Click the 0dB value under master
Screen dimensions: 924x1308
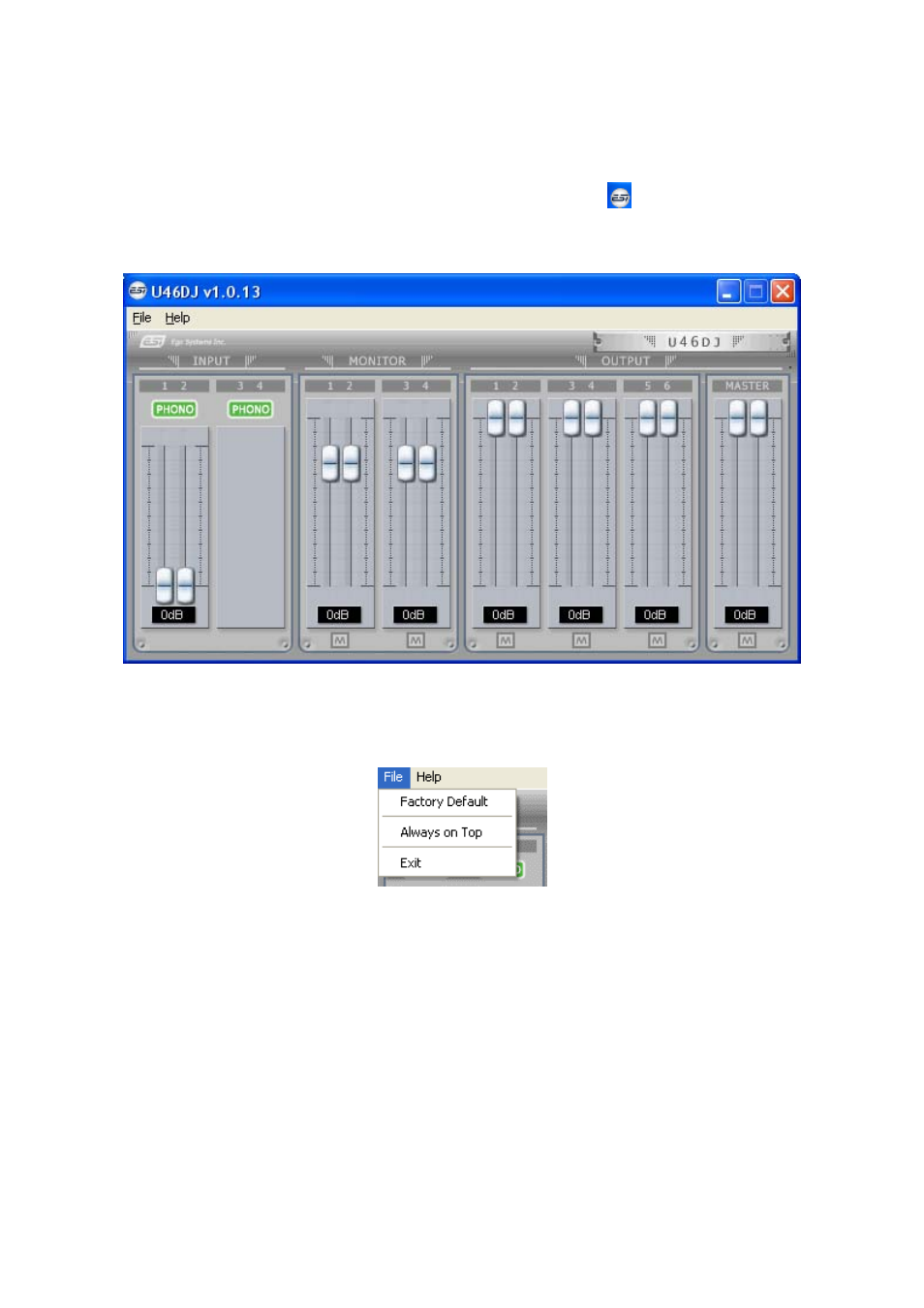coord(746,614)
